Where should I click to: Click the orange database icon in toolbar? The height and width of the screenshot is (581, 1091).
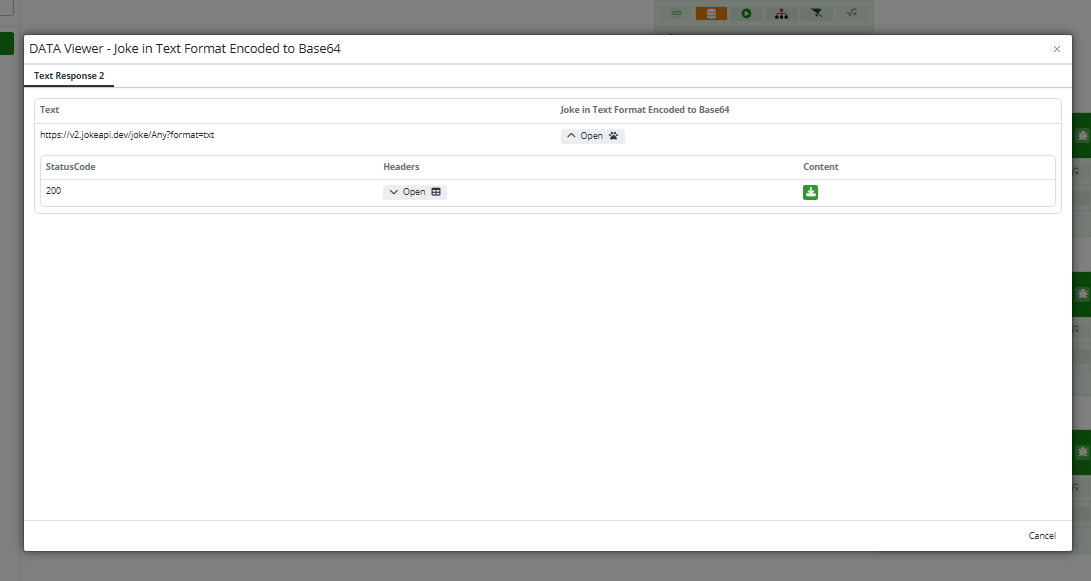coord(711,13)
